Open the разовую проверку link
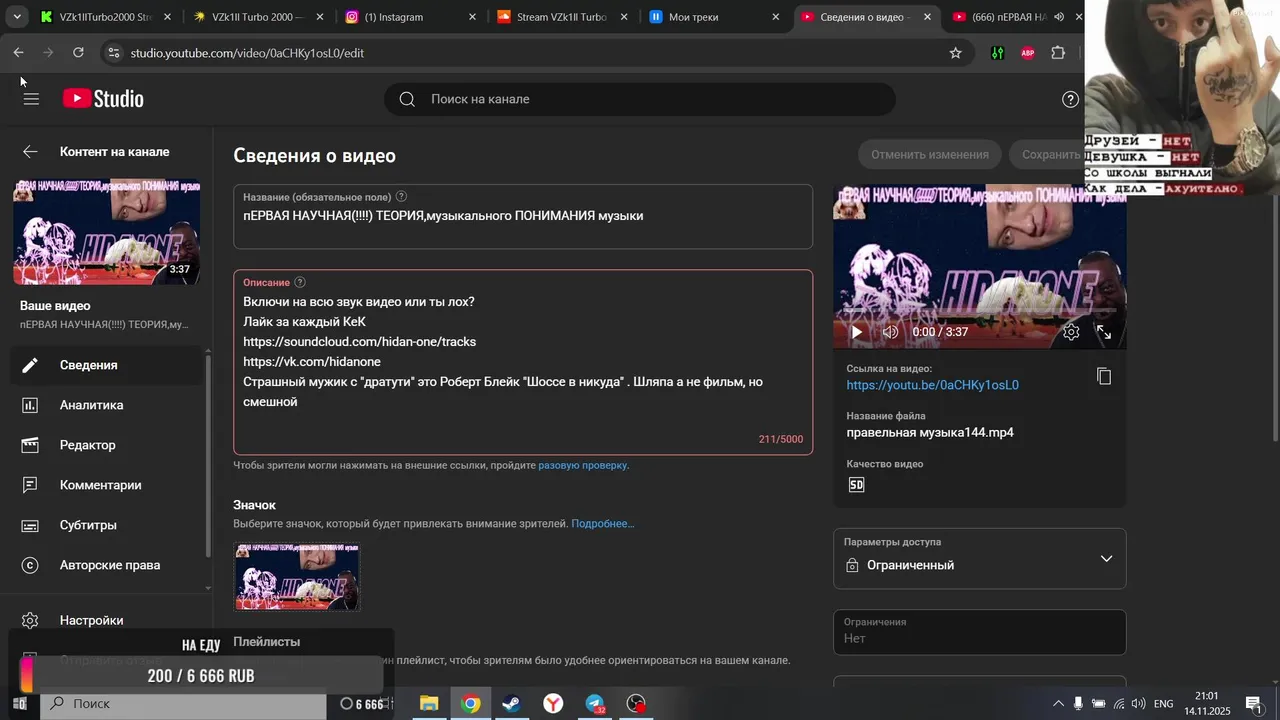 point(582,465)
